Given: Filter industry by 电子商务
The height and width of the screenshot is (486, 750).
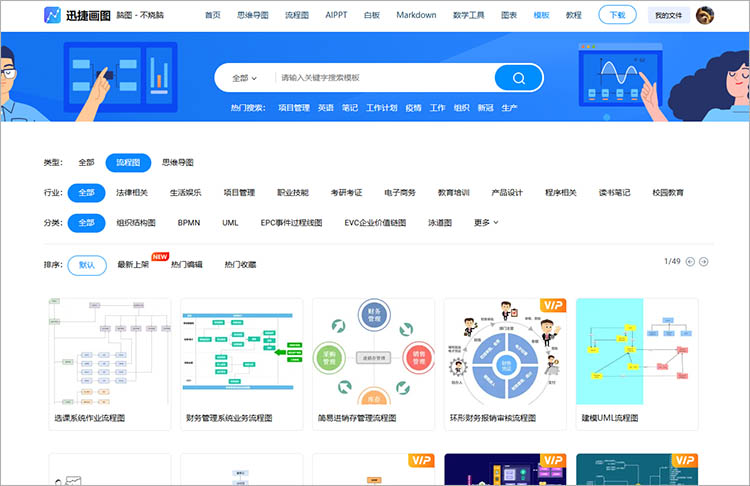Looking at the screenshot, I should [400, 193].
